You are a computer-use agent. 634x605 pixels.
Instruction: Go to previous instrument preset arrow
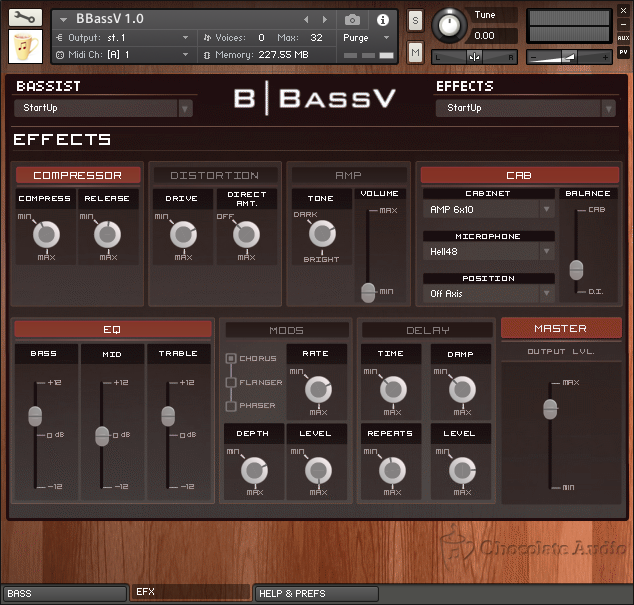click(x=307, y=19)
